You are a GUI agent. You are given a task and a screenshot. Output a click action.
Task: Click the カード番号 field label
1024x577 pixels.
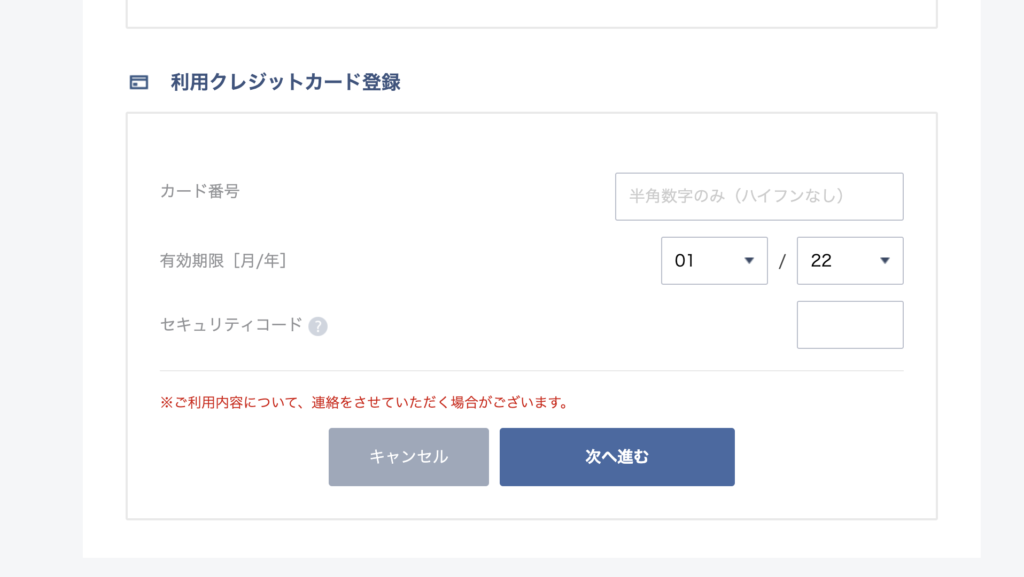click(200, 191)
